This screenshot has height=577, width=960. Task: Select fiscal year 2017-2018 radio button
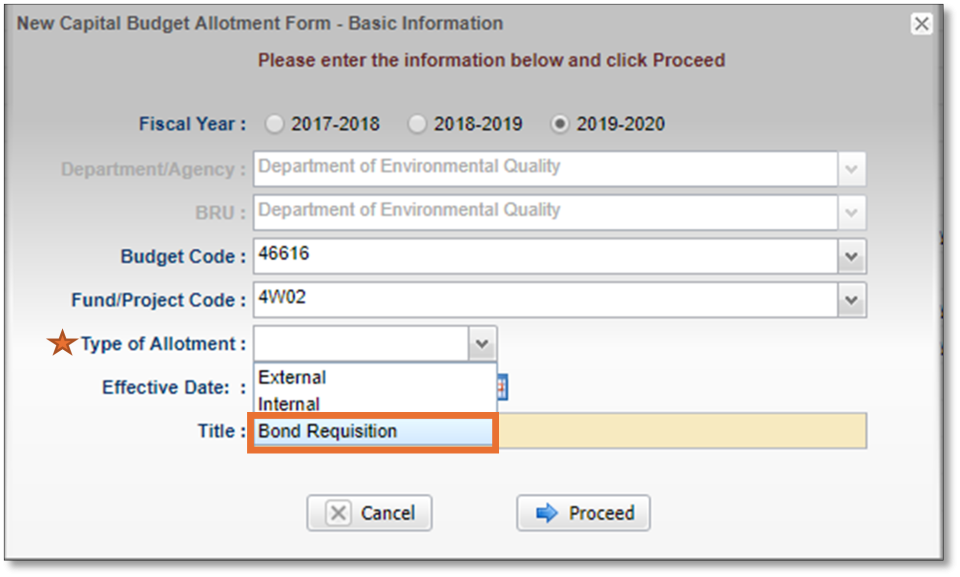pyautogui.click(x=274, y=124)
